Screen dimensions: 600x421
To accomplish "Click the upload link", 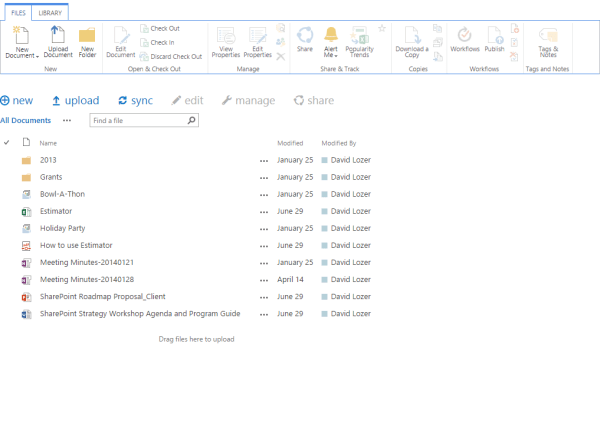I will [x=76, y=101].
